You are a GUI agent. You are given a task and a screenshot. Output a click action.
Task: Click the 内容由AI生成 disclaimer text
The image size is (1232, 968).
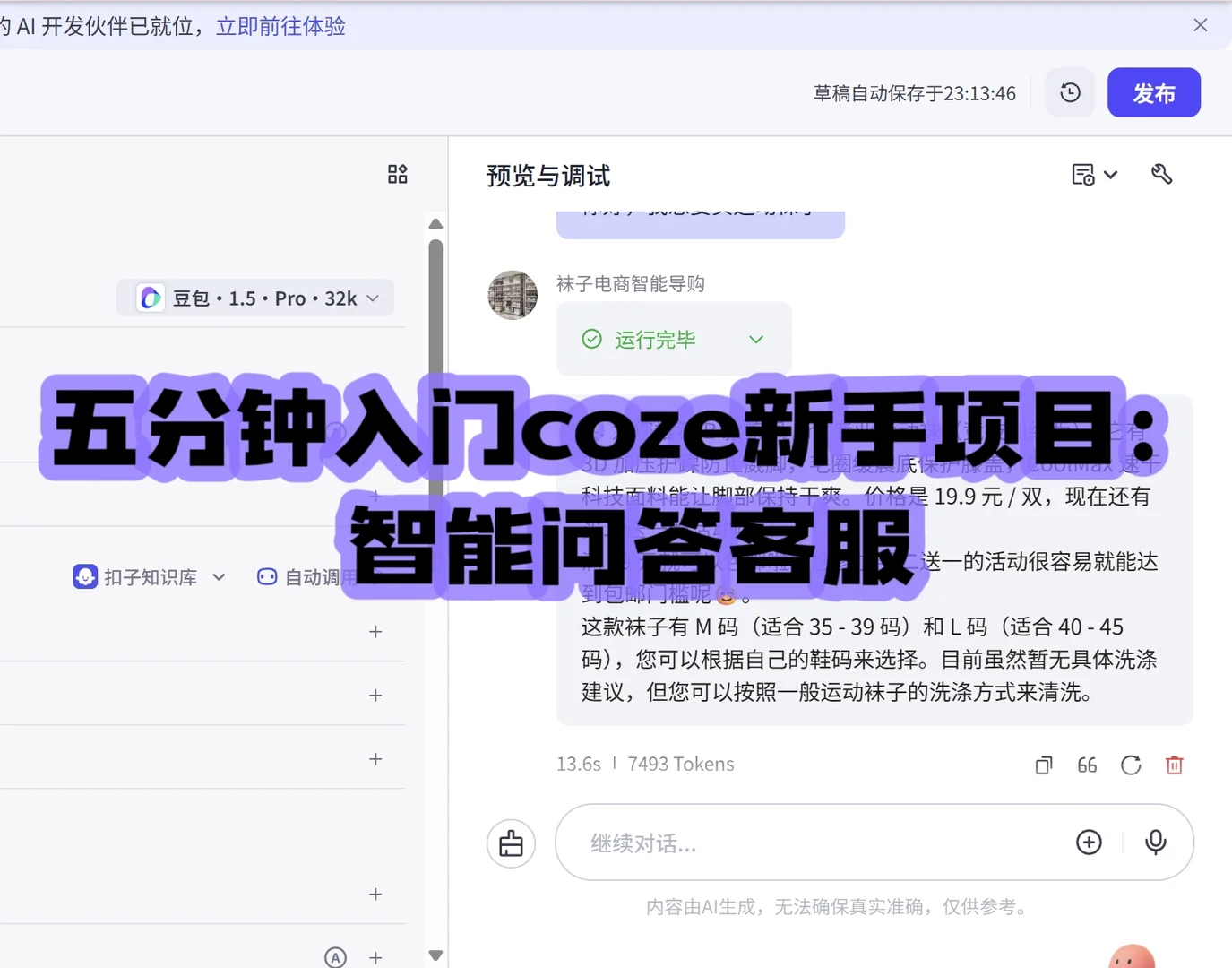(837, 907)
